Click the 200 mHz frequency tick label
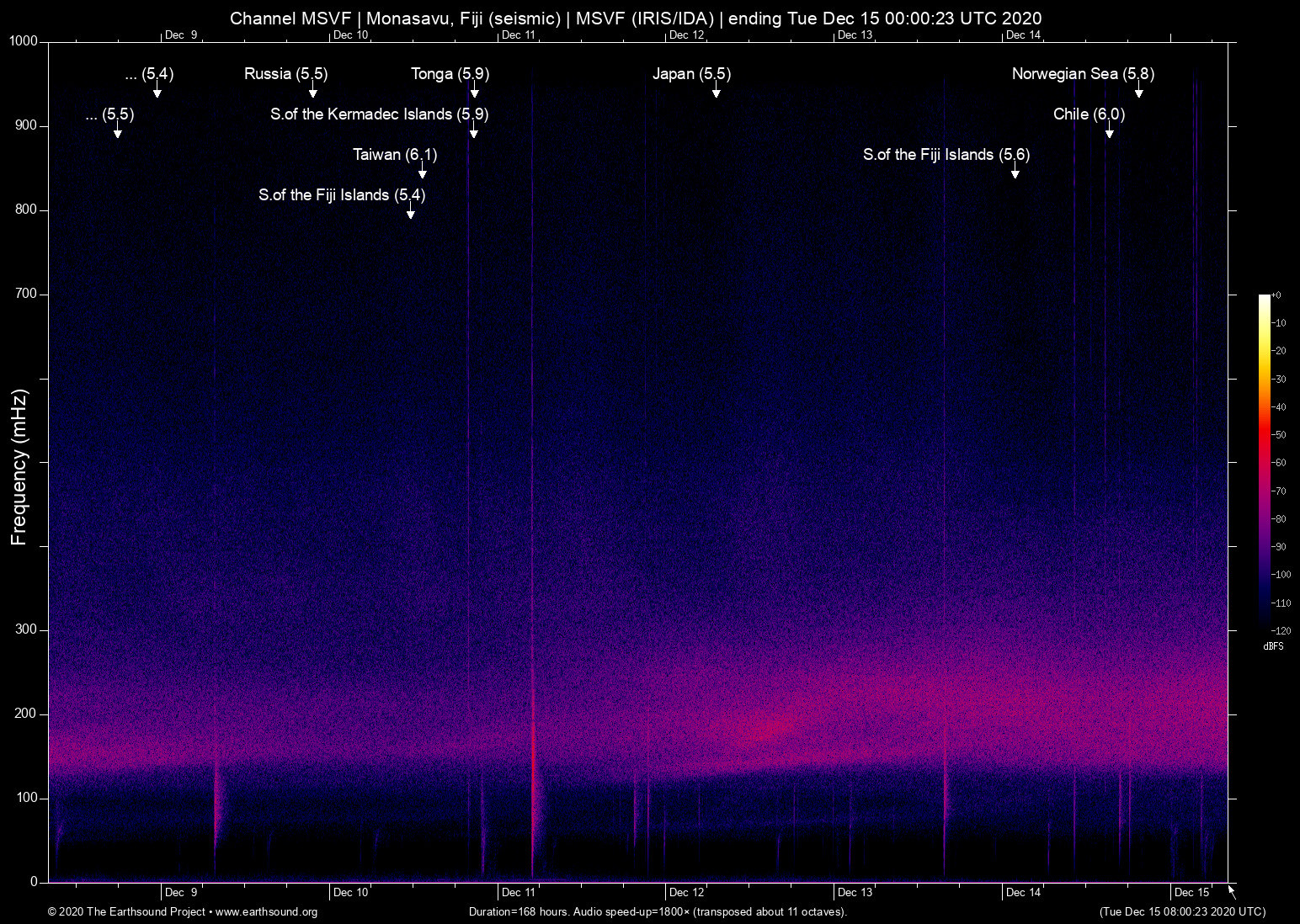The height and width of the screenshot is (924, 1300). (25, 714)
